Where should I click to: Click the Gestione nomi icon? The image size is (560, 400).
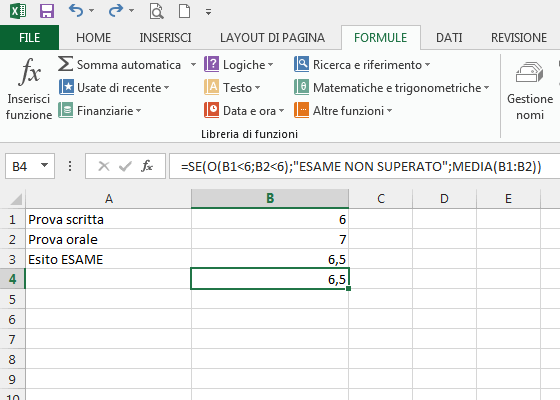pos(530,72)
